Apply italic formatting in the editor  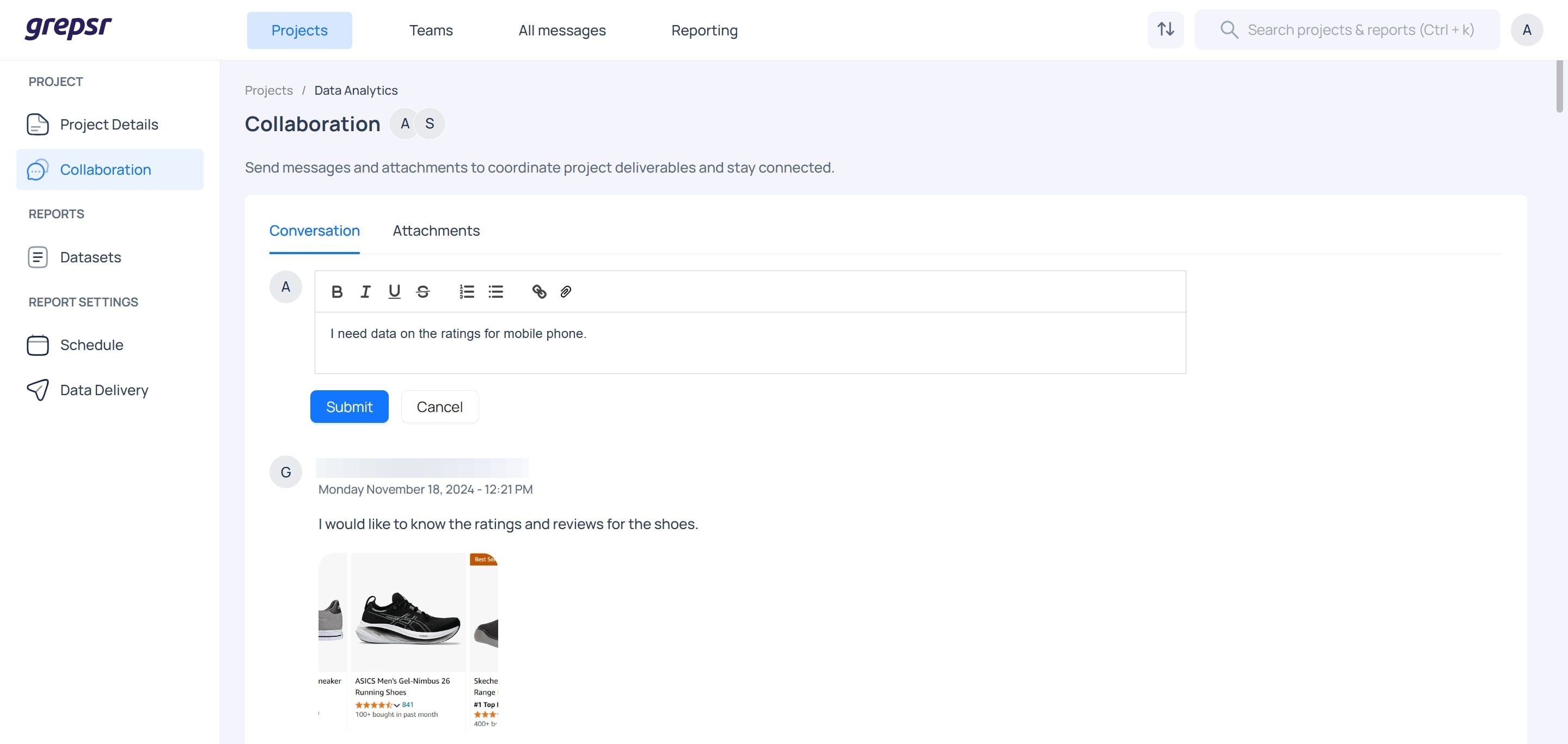[365, 292]
